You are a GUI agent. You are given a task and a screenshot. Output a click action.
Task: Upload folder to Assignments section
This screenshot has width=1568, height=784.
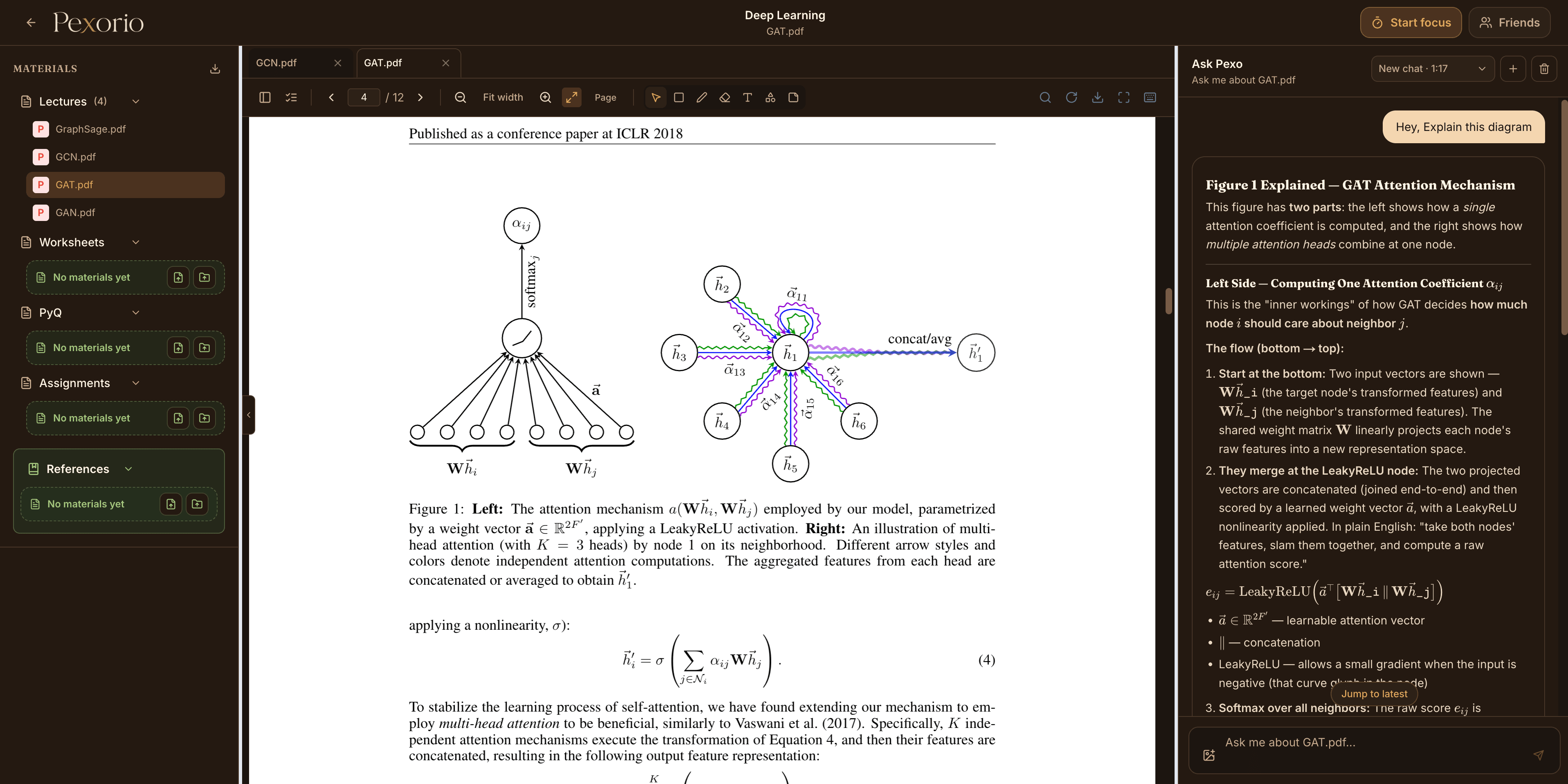click(204, 419)
